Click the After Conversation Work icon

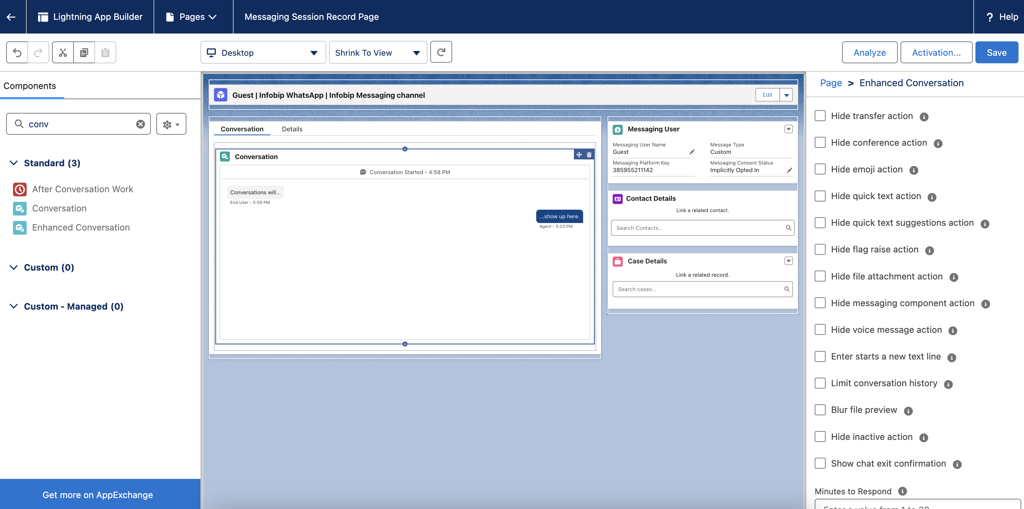(x=20, y=189)
